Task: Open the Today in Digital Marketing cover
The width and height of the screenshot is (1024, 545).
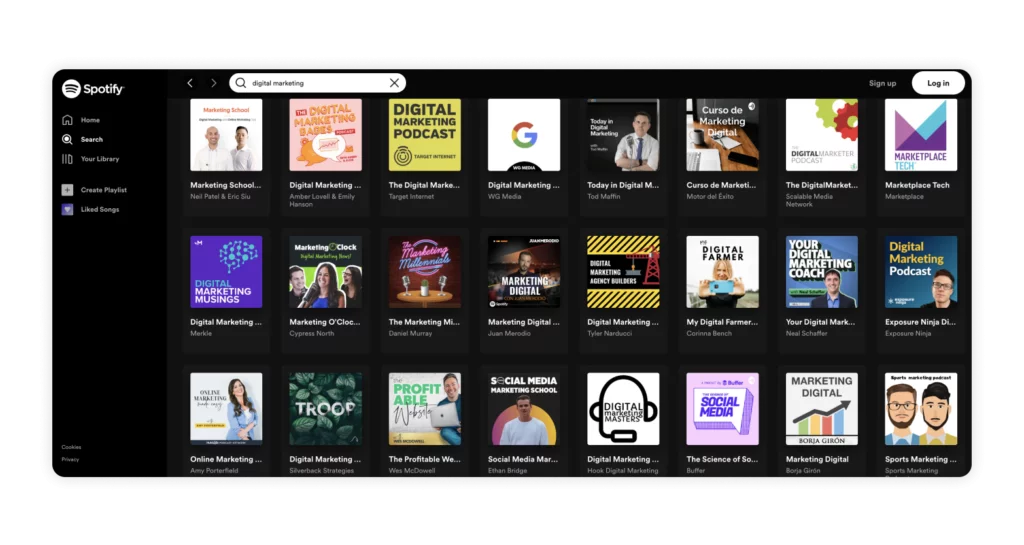Action: pos(623,135)
